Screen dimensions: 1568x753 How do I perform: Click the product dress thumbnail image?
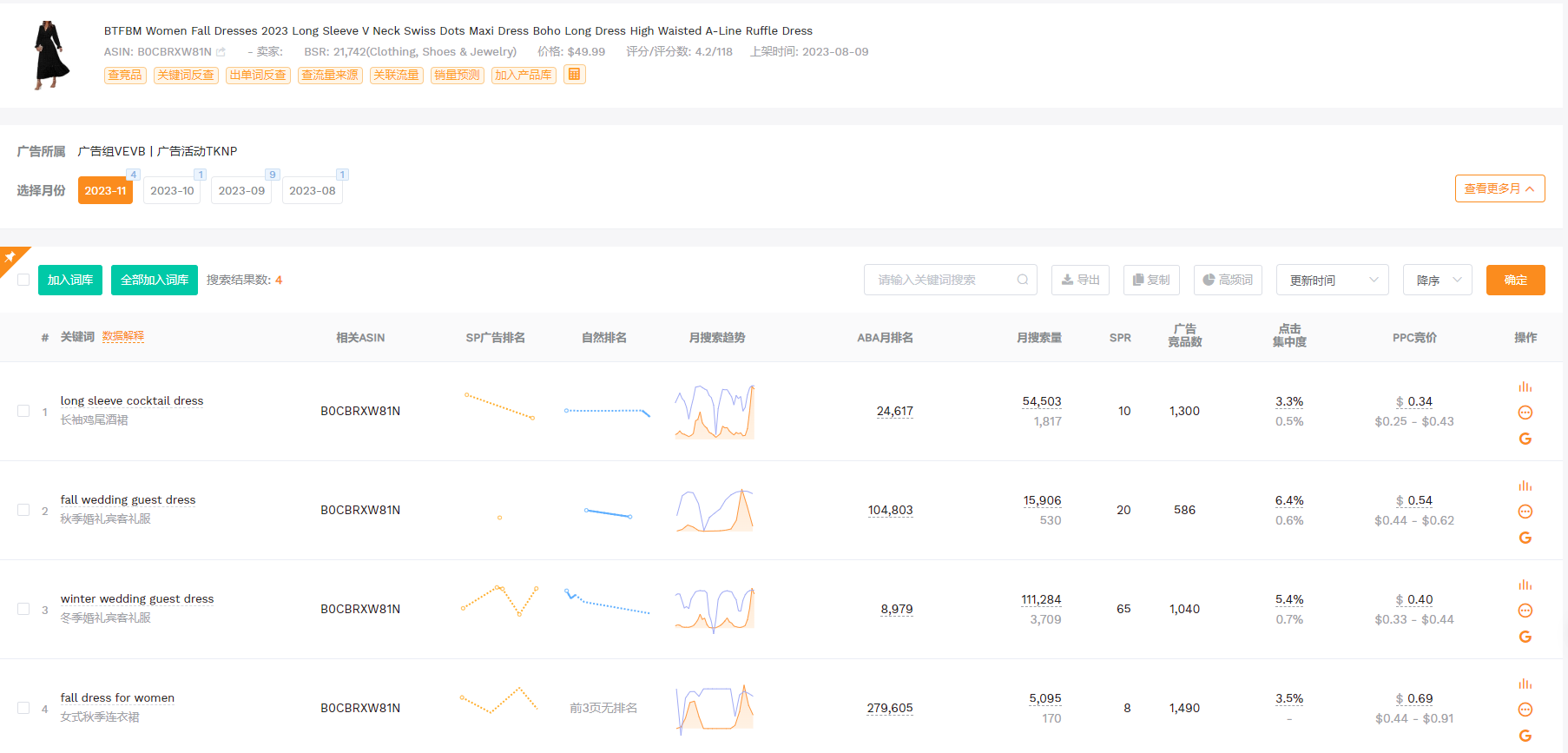tap(50, 56)
